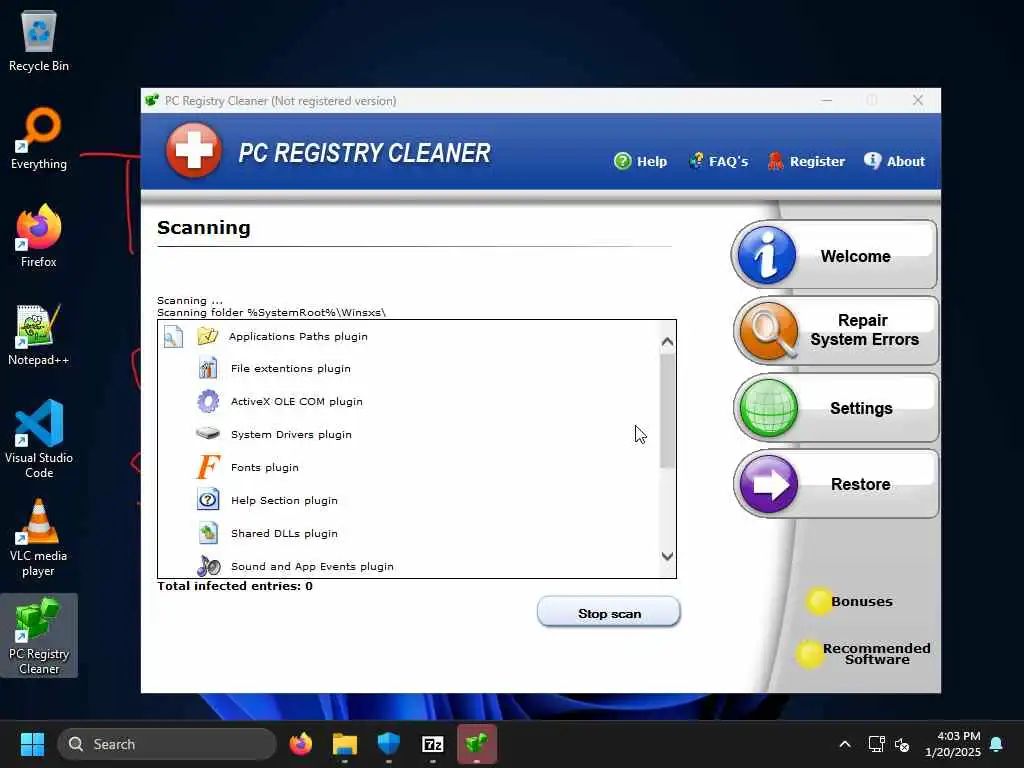The image size is (1024, 768).
Task: Click the Bonuses yellow dot link
Action: coord(850,601)
